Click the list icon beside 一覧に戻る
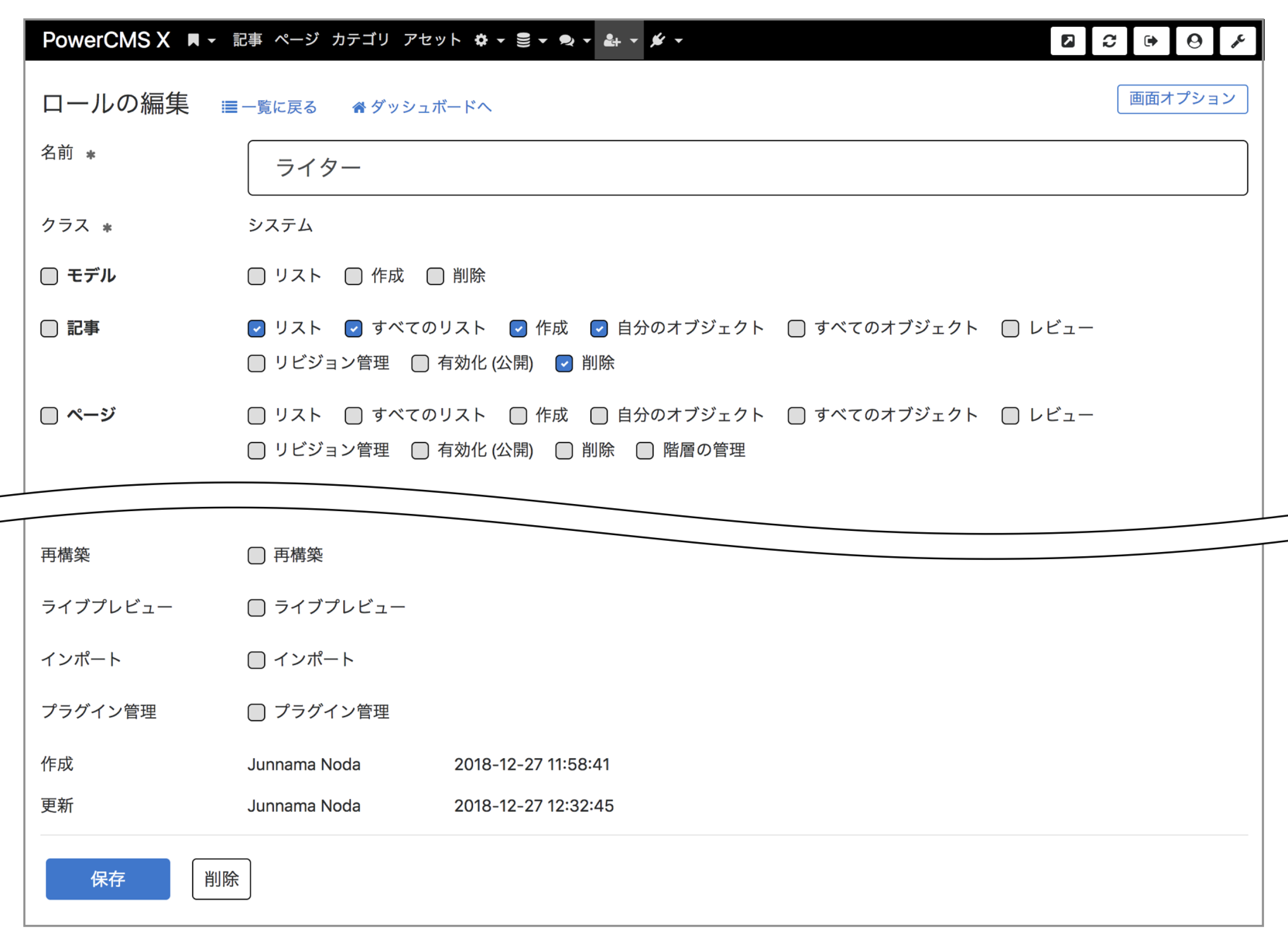Viewport: 1288px width, 946px height. [229, 107]
